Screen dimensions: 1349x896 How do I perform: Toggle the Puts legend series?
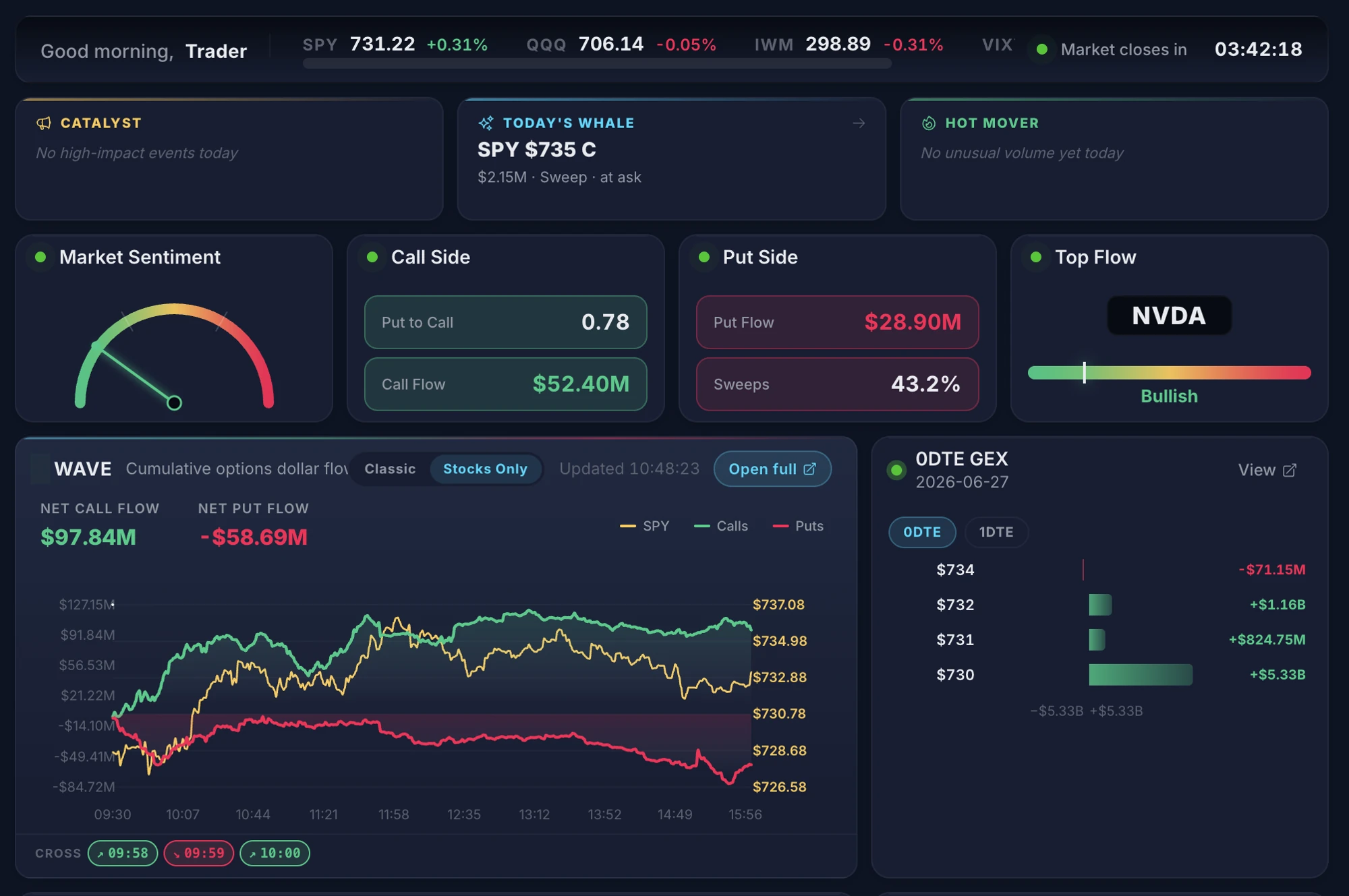(x=798, y=526)
